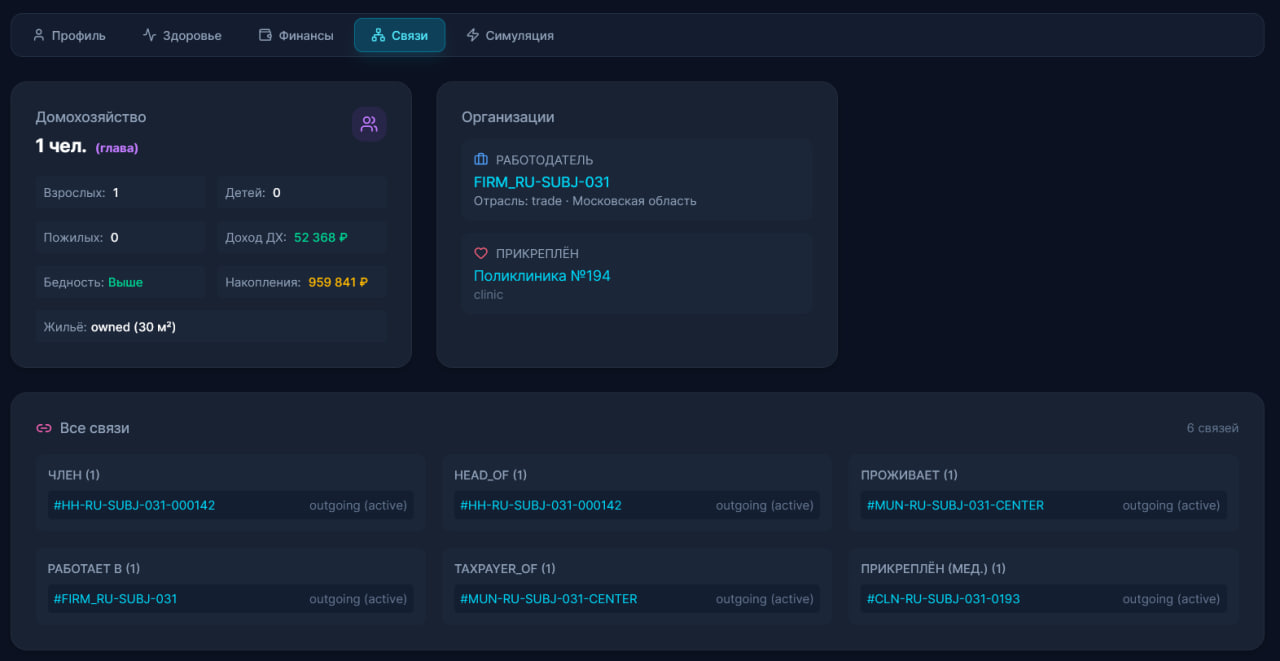The height and width of the screenshot is (661, 1280).
Task: Click the Взрослых: 1 field
Action: click(120, 193)
